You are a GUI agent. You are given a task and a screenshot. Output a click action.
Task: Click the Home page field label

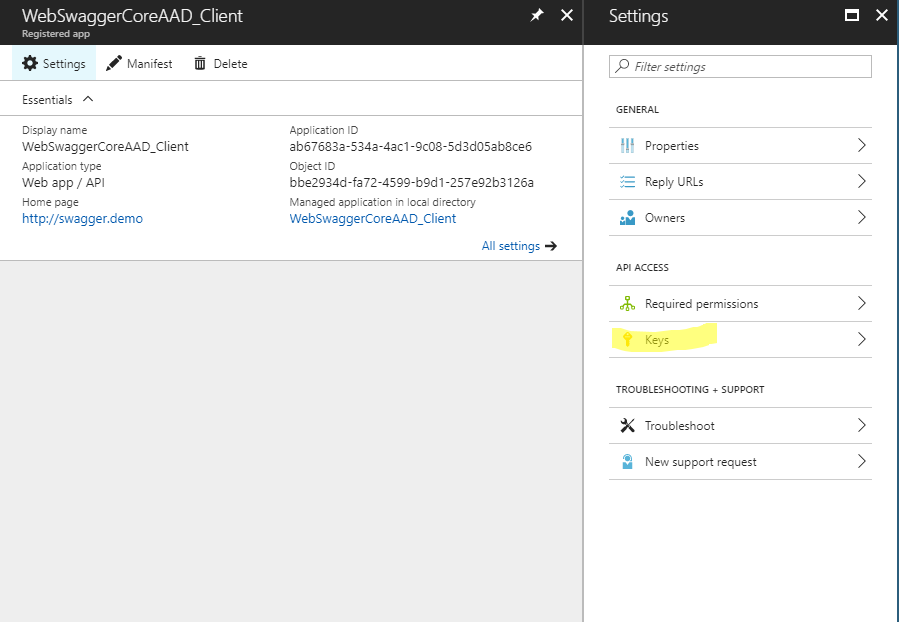click(x=50, y=202)
